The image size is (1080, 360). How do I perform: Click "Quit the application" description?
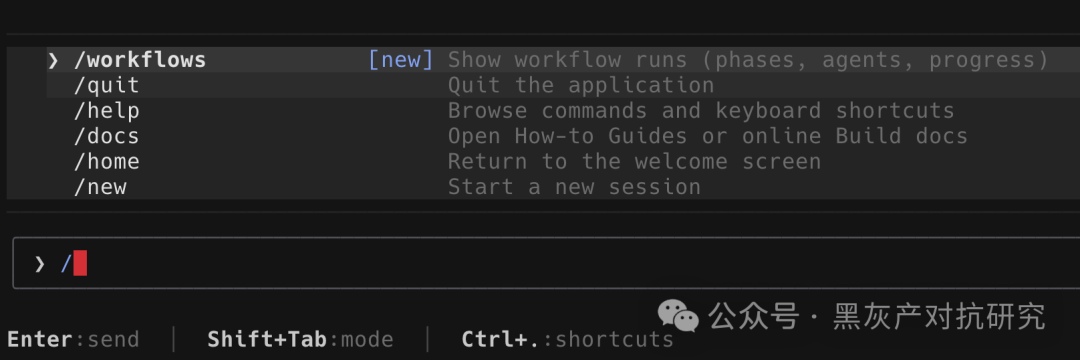581,85
